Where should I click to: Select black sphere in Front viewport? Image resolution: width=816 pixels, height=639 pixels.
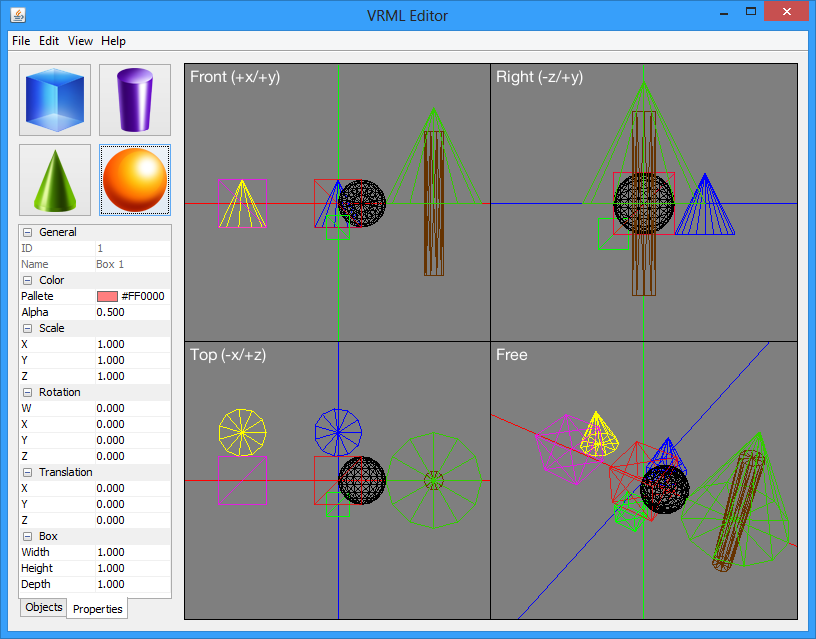[x=364, y=203]
